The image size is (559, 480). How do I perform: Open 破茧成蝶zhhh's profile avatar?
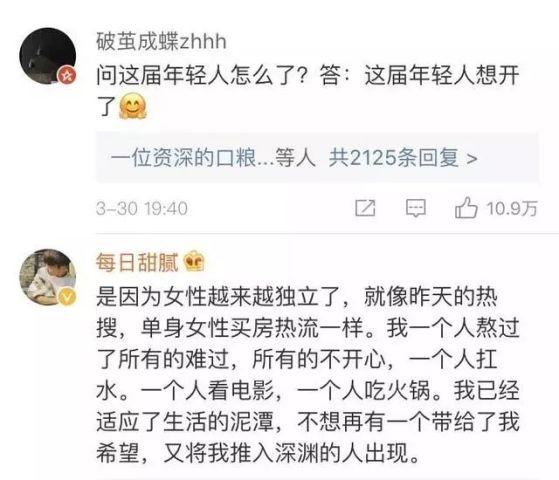[x=48, y=56]
